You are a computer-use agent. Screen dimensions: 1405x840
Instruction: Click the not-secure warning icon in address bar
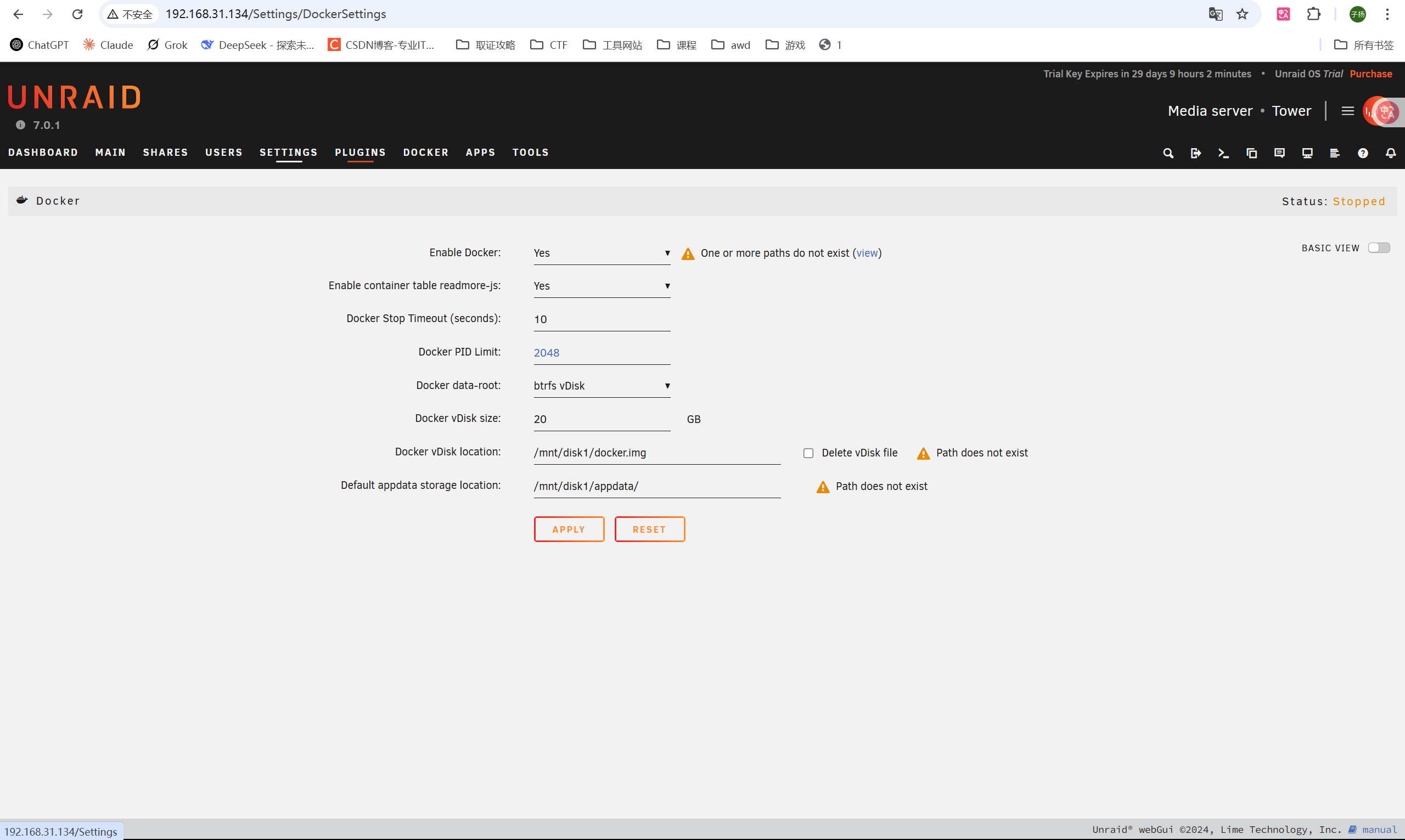113,14
